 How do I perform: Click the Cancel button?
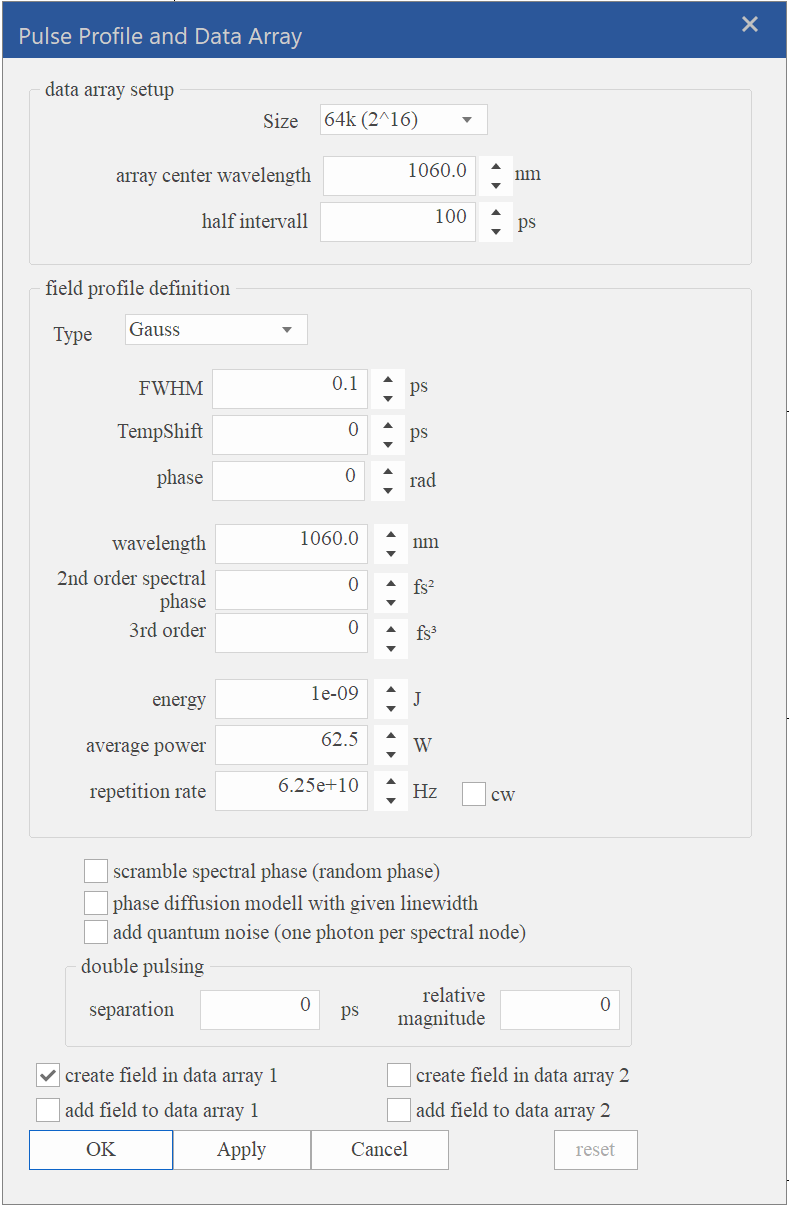[379, 1149]
